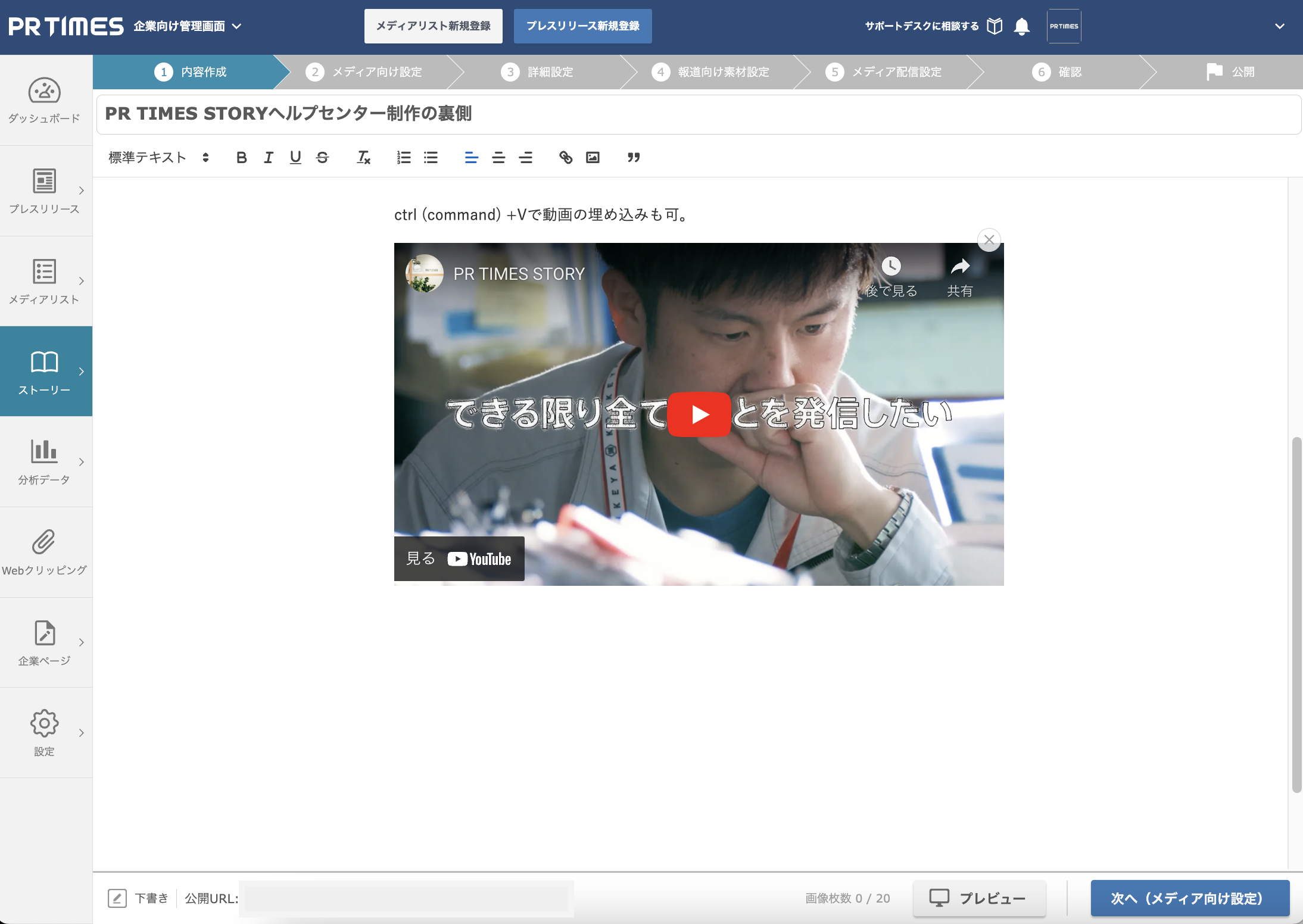This screenshot has width=1303, height=924.
Task: Click プレスリリース新規登録 button
Action: (583, 26)
